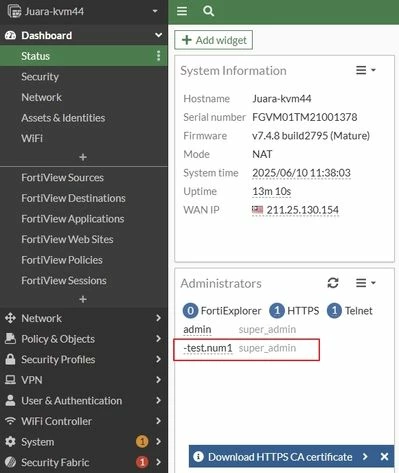Click the User & Authentication person icon
399x473 pixels.
[10, 400]
